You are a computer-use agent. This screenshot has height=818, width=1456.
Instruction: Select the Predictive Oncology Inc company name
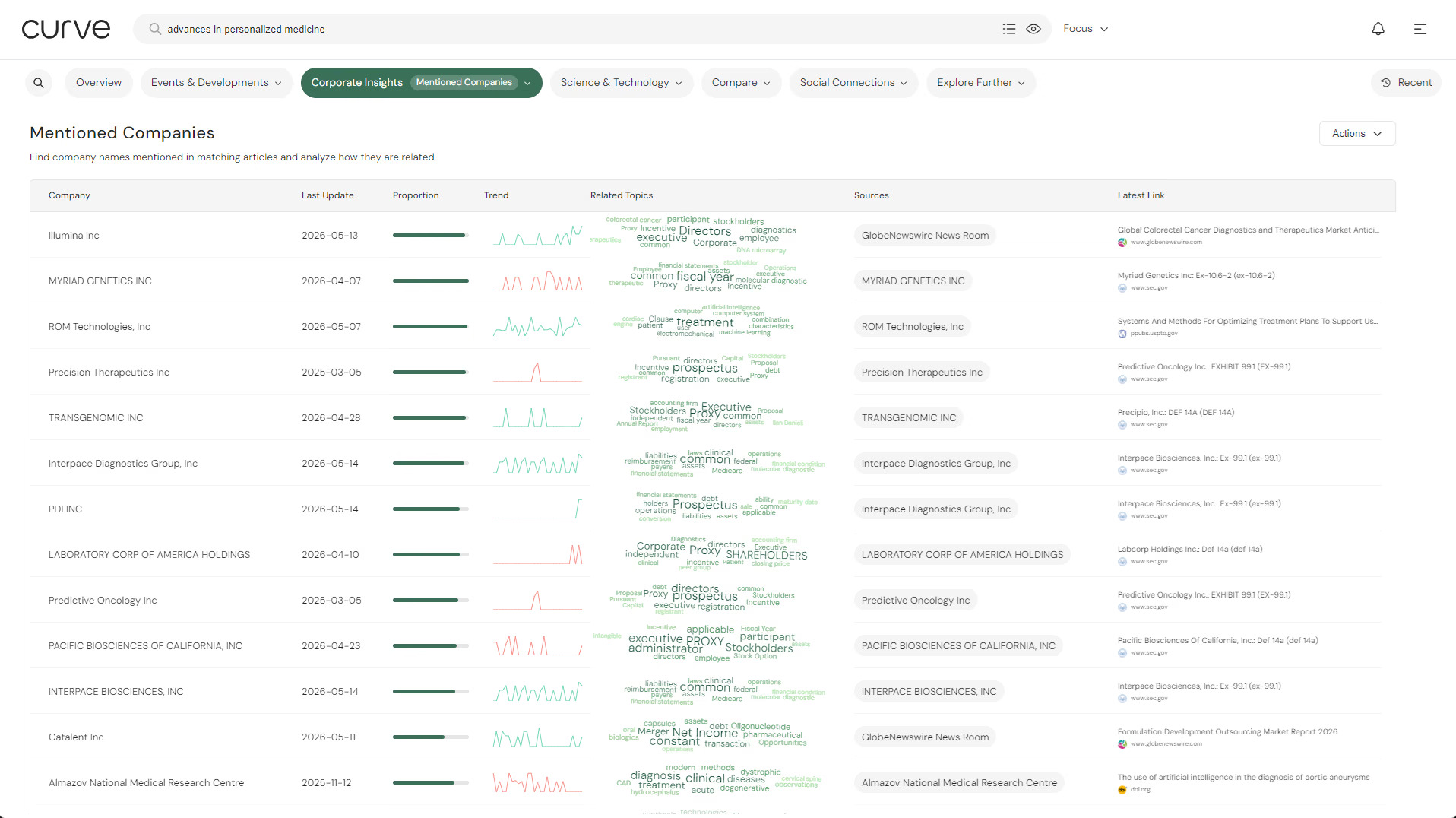[x=103, y=601]
